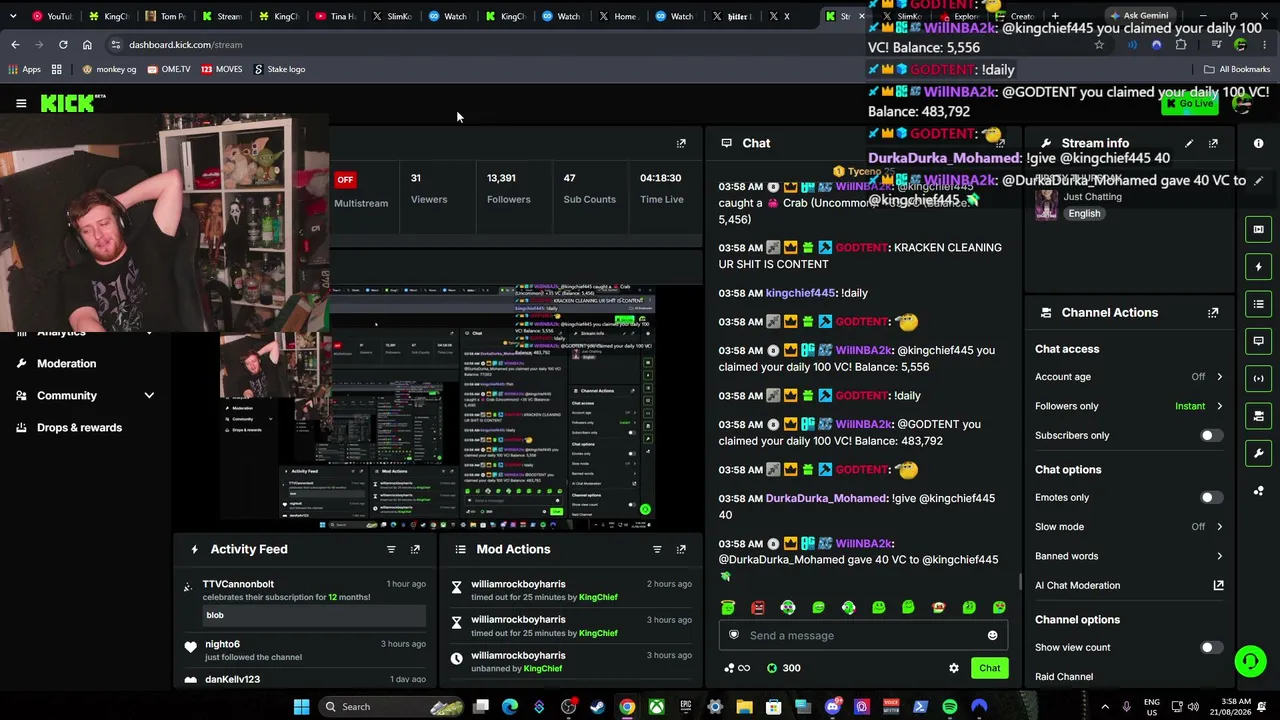Open Chrome tab search dropdown
This screenshot has height=720, width=1280.
point(13,16)
